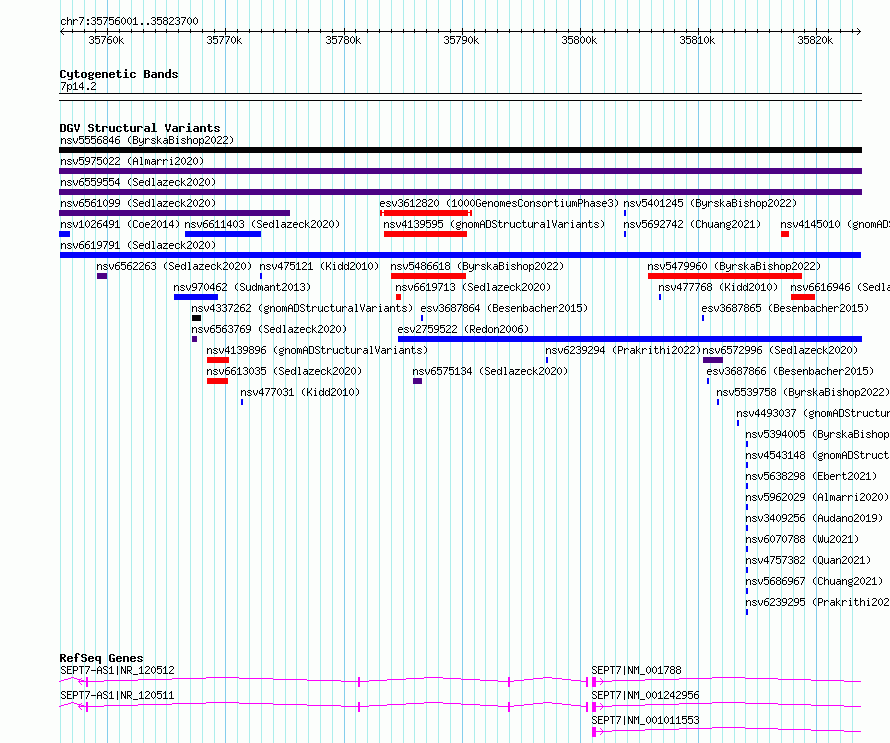
Task: Open nsv6611403 (Sedlazeck2020) label
Action: click(262, 224)
